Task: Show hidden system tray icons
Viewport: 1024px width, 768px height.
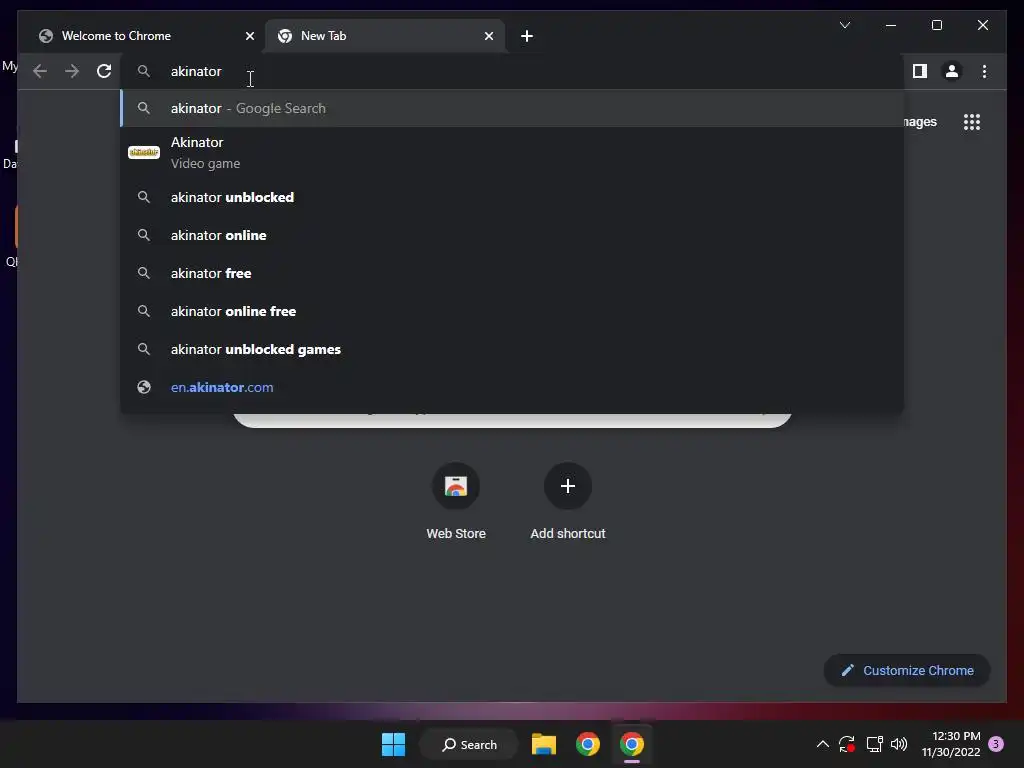Action: 823,744
